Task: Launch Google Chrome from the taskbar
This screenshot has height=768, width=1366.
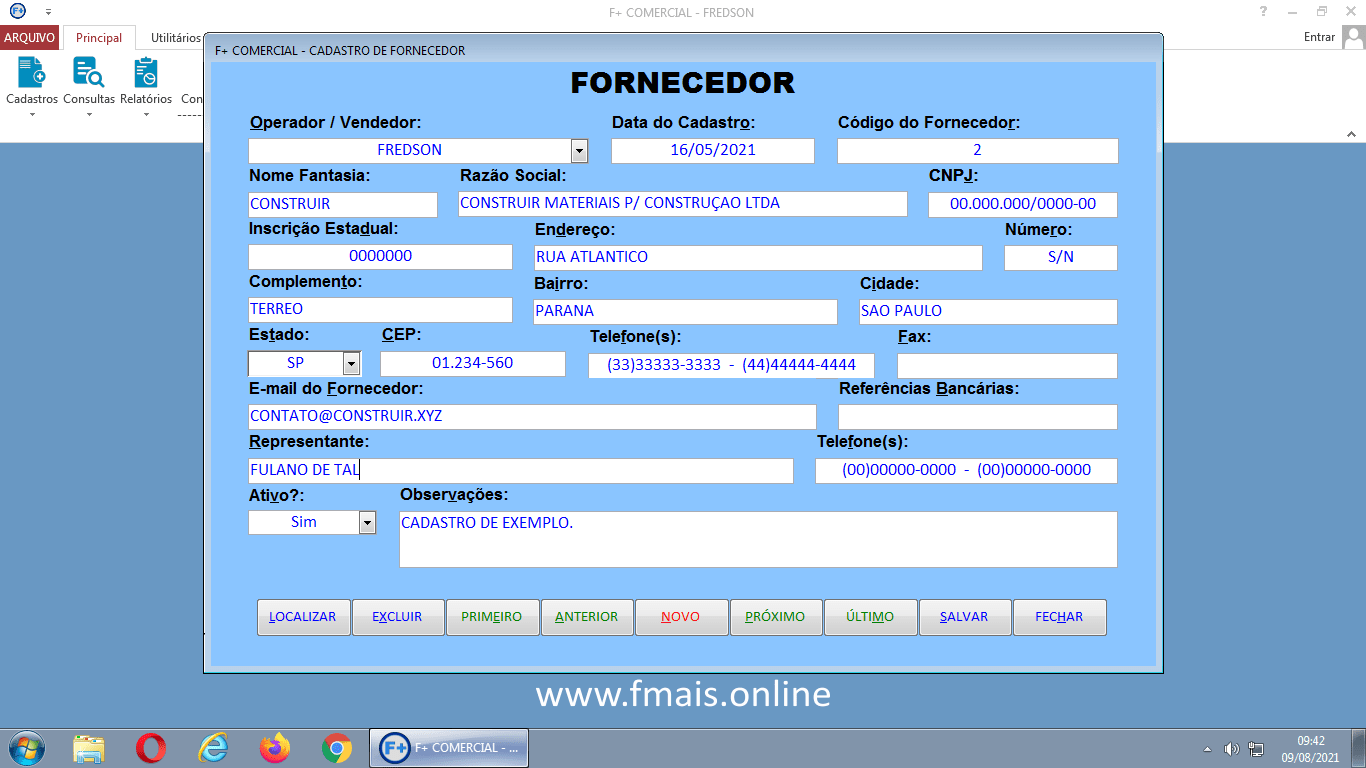Action: tap(336, 747)
